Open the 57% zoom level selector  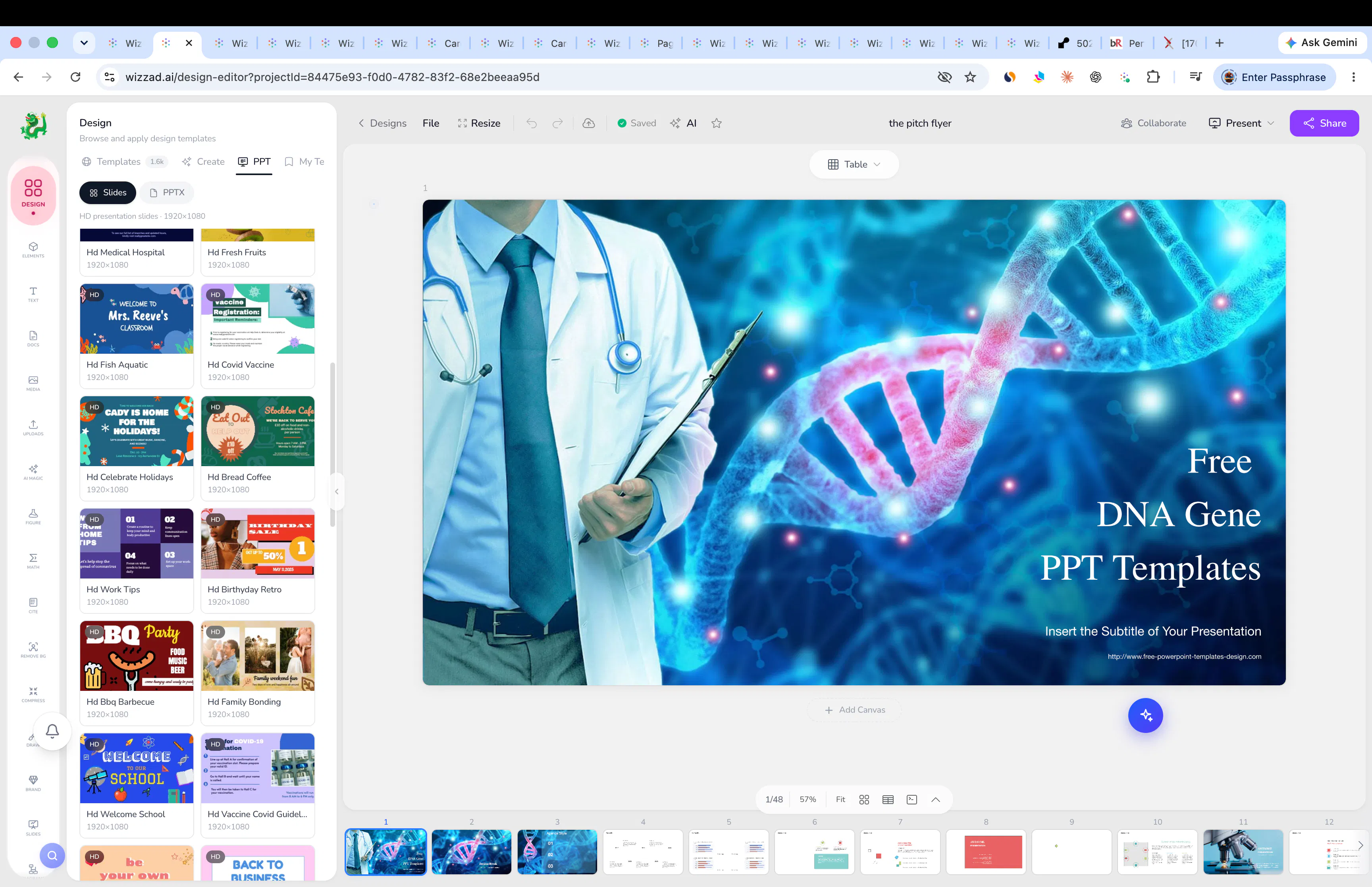click(x=807, y=800)
